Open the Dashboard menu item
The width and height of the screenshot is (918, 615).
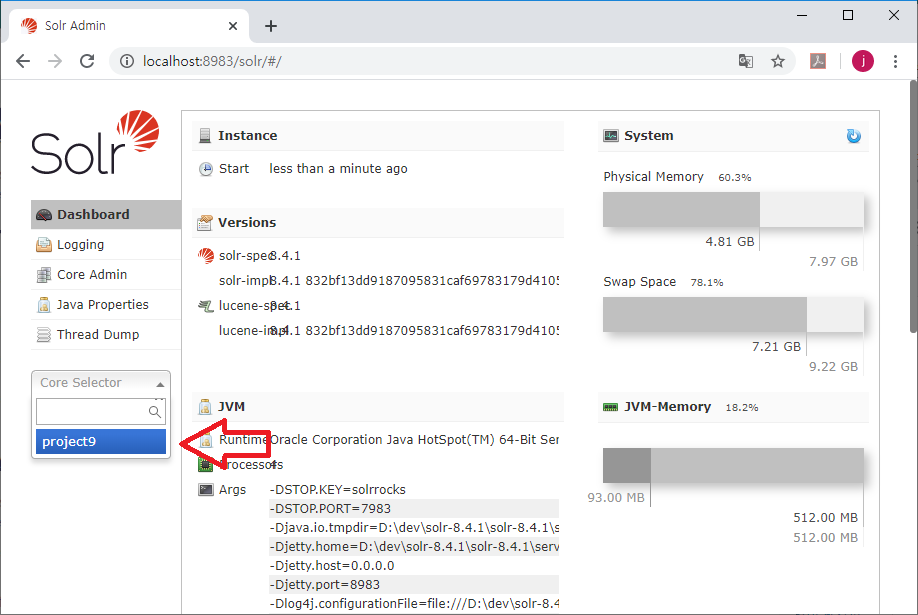[x=106, y=214]
